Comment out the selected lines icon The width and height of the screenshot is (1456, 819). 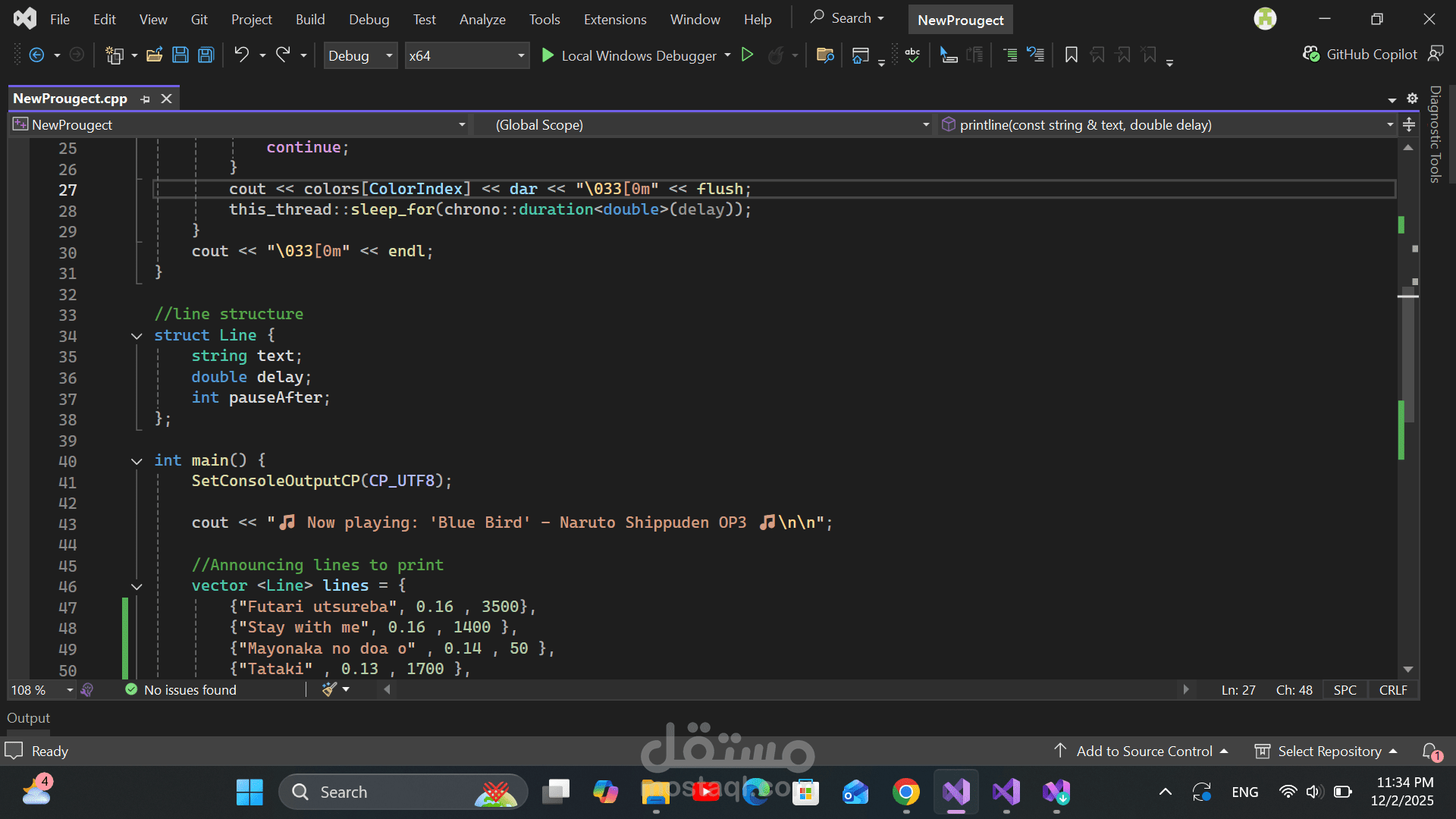pos(1010,55)
